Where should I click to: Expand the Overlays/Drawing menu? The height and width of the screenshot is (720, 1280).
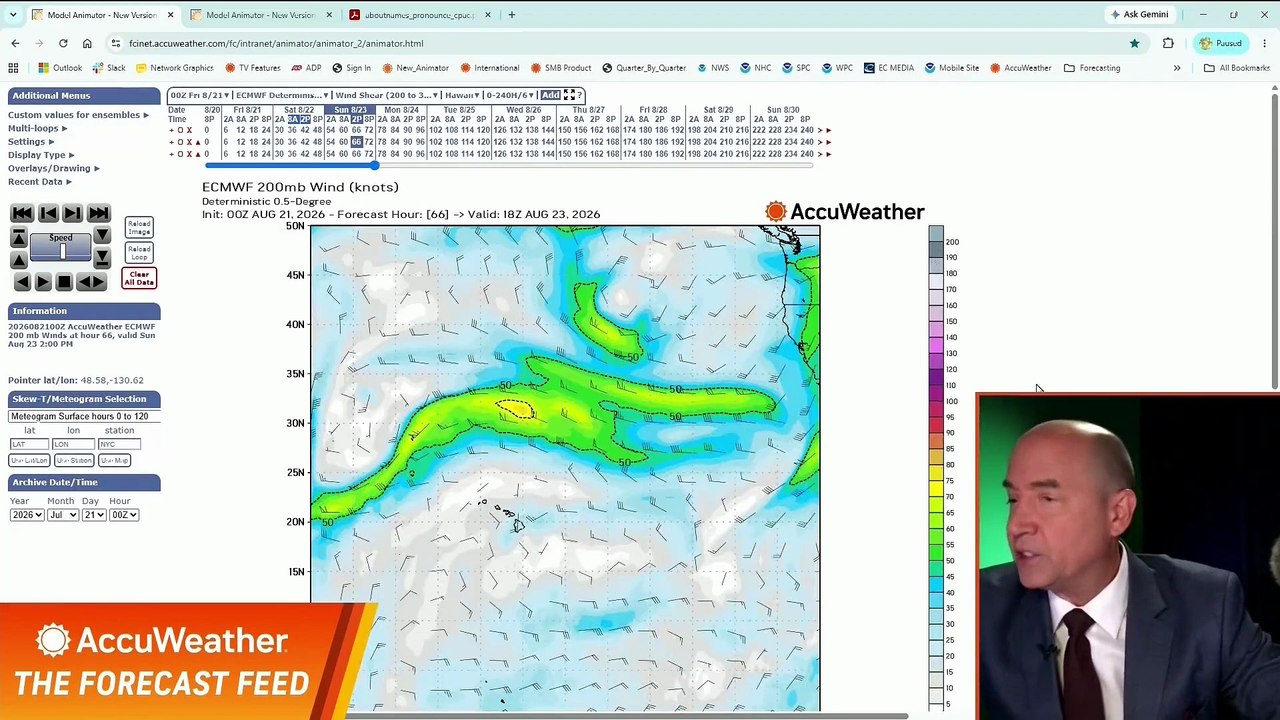click(x=53, y=168)
